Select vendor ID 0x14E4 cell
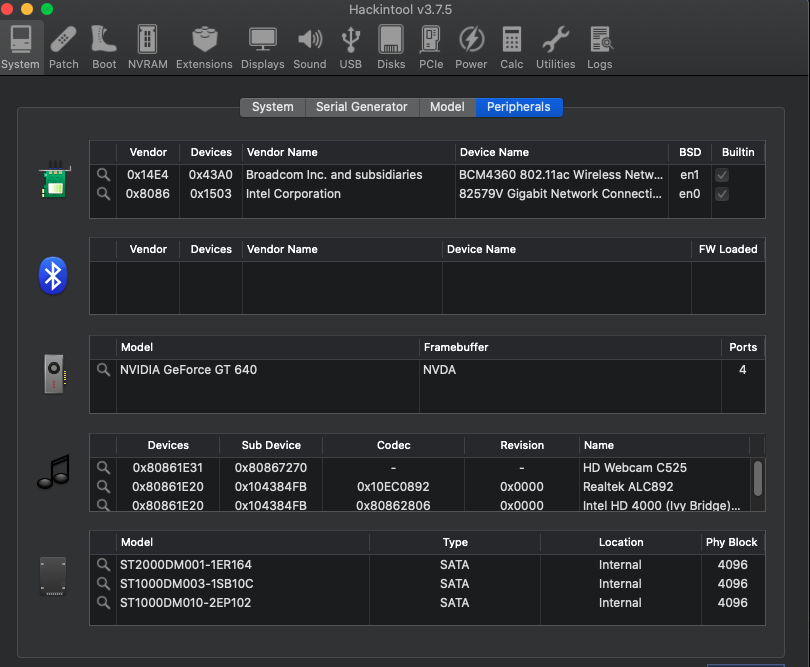Viewport: 810px width, 667px height. [x=148, y=175]
